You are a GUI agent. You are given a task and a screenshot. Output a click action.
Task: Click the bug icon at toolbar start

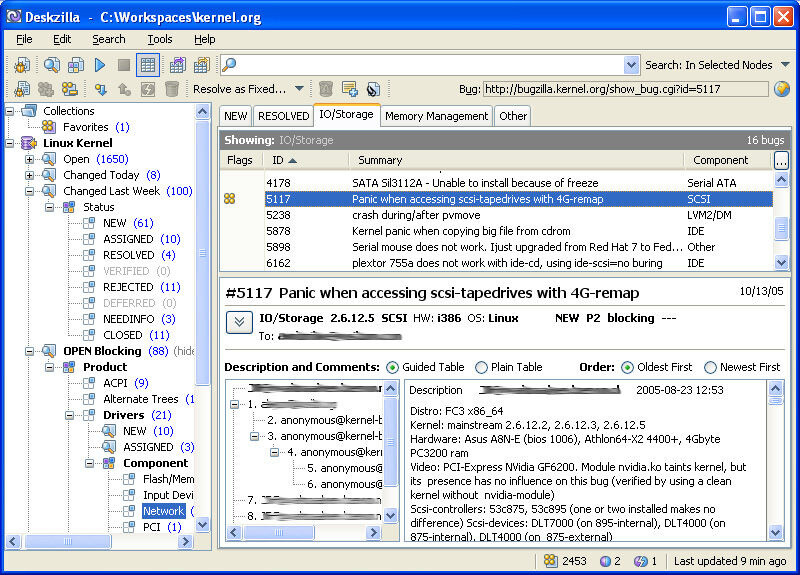point(21,65)
